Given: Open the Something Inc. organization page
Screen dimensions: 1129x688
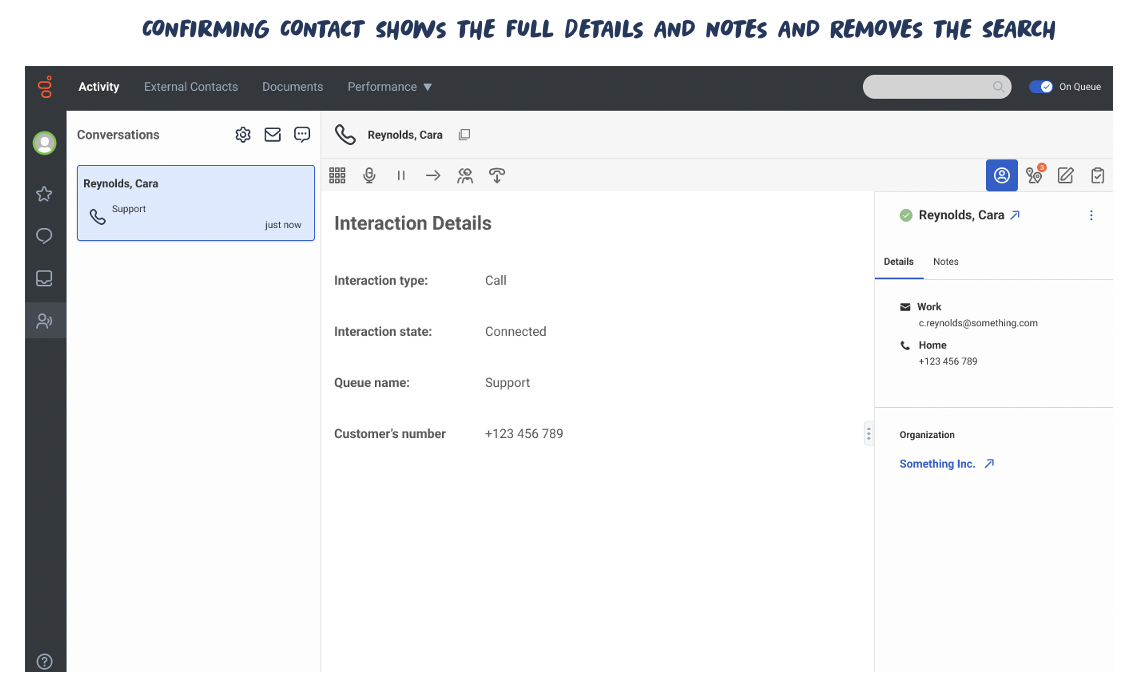Looking at the screenshot, I should click(x=937, y=463).
